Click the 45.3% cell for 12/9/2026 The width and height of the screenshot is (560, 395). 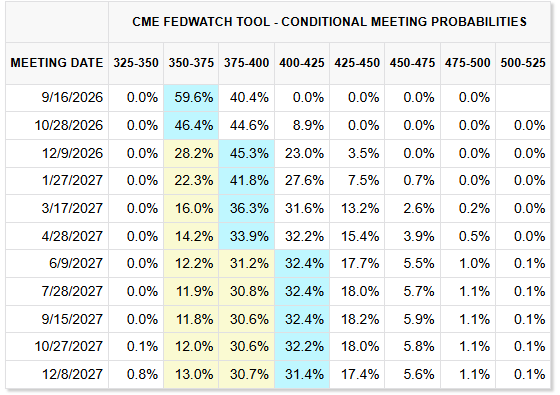[x=246, y=153]
